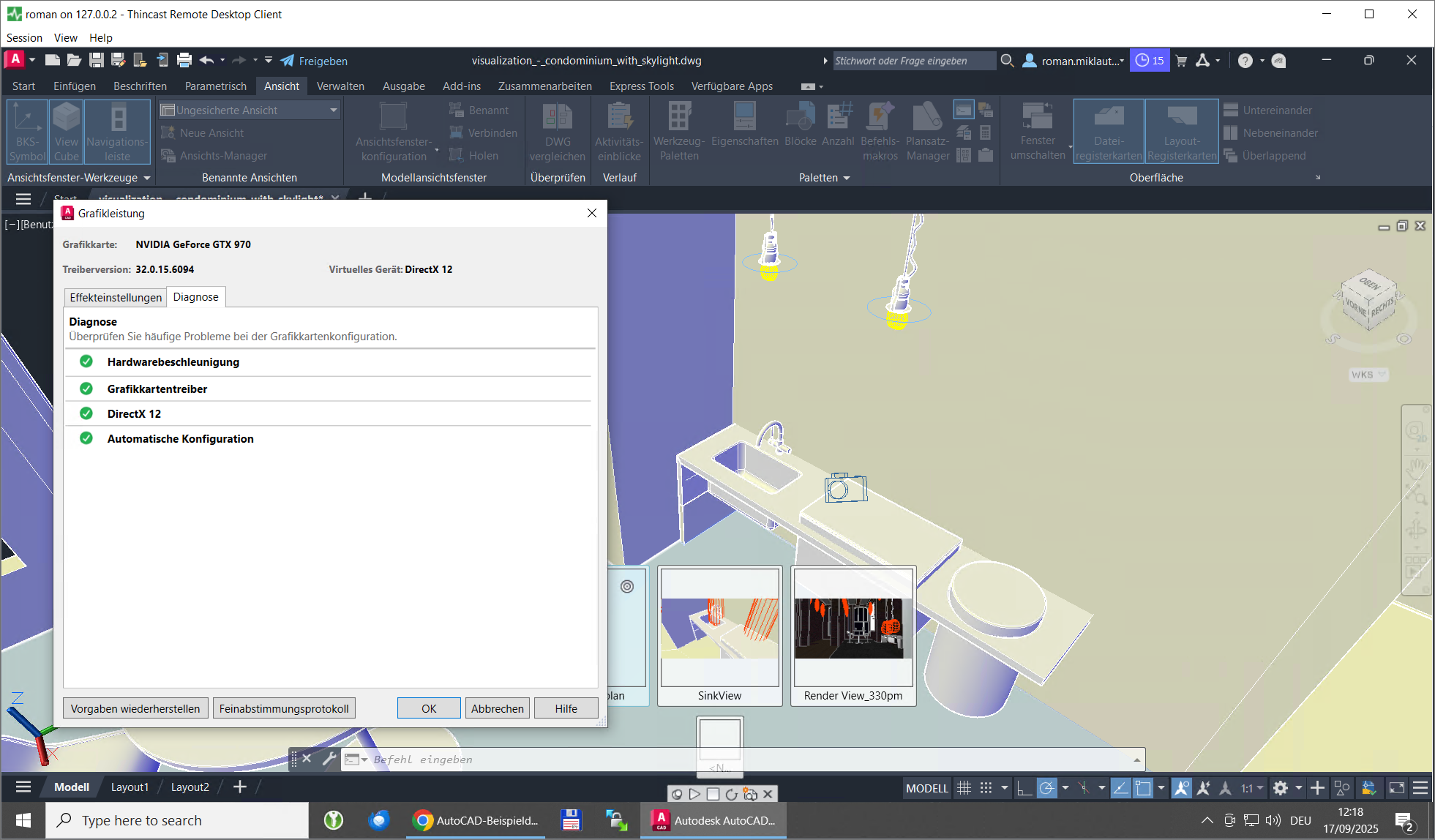This screenshot has width=1435, height=840.
Task: Click the Anzahl palette icon
Action: 838,125
